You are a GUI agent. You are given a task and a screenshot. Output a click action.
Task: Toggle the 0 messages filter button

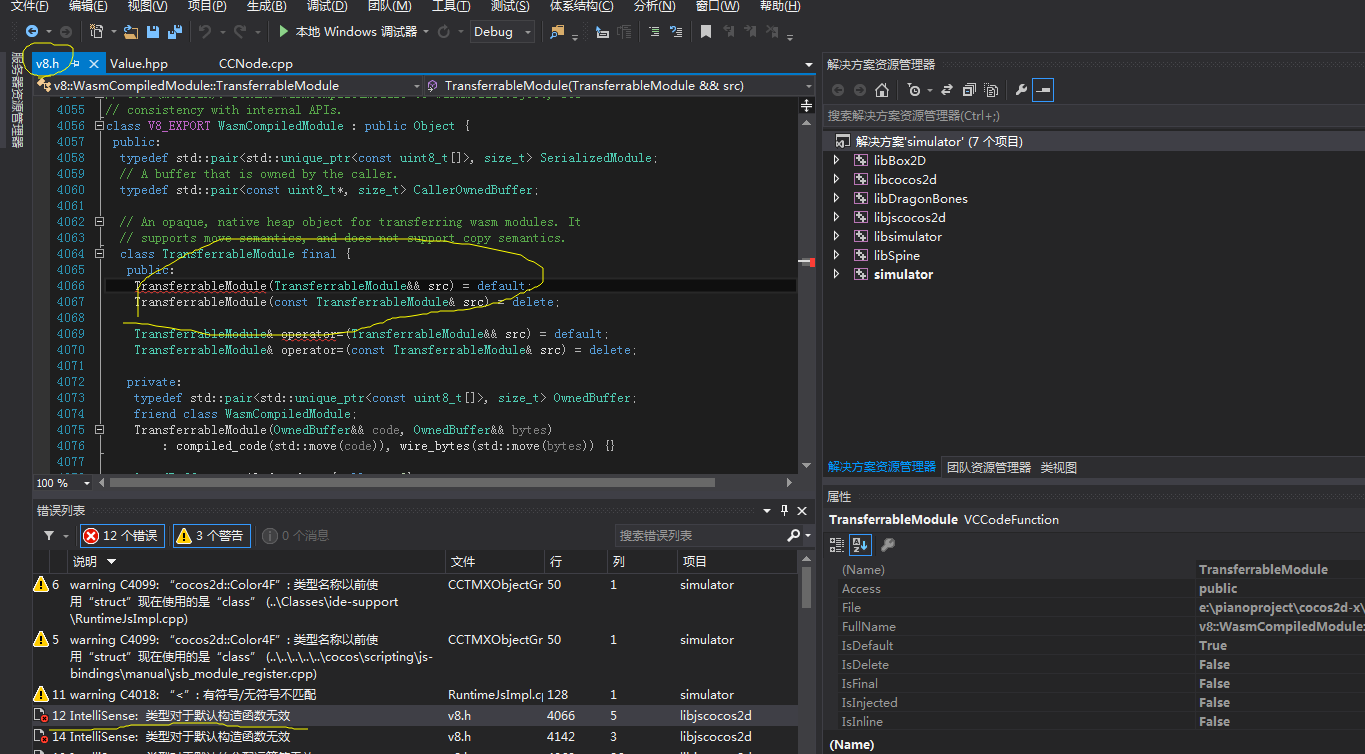pos(296,536)
